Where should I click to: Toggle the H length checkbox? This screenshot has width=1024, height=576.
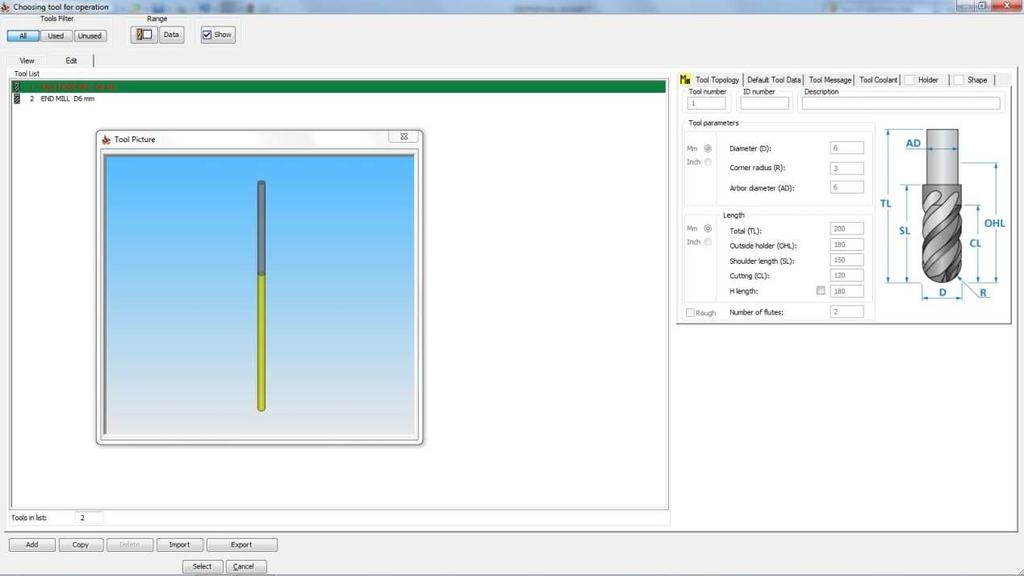(821, 291)
